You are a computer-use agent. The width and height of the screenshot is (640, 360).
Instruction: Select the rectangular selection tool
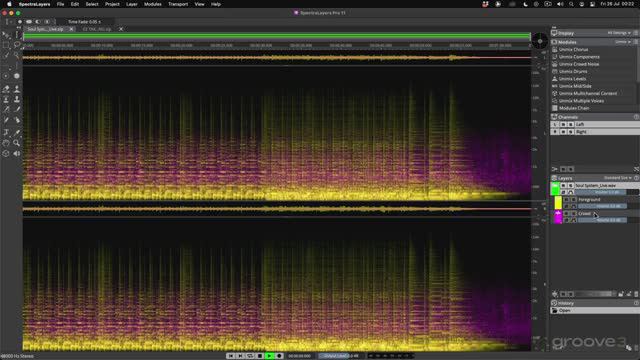pos(6,45)
